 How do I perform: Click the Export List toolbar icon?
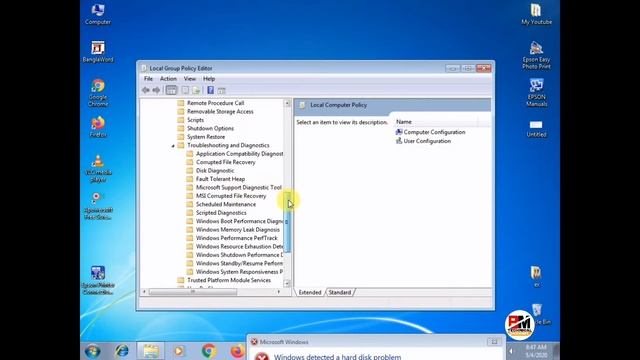tap(196, 90)
